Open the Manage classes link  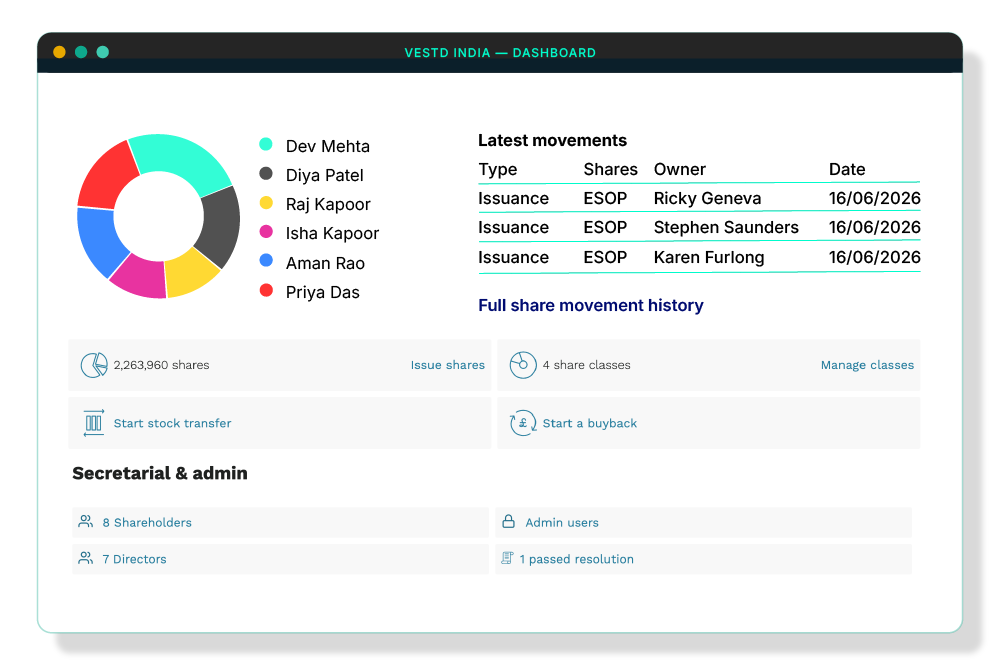click(x=867, y=365)
